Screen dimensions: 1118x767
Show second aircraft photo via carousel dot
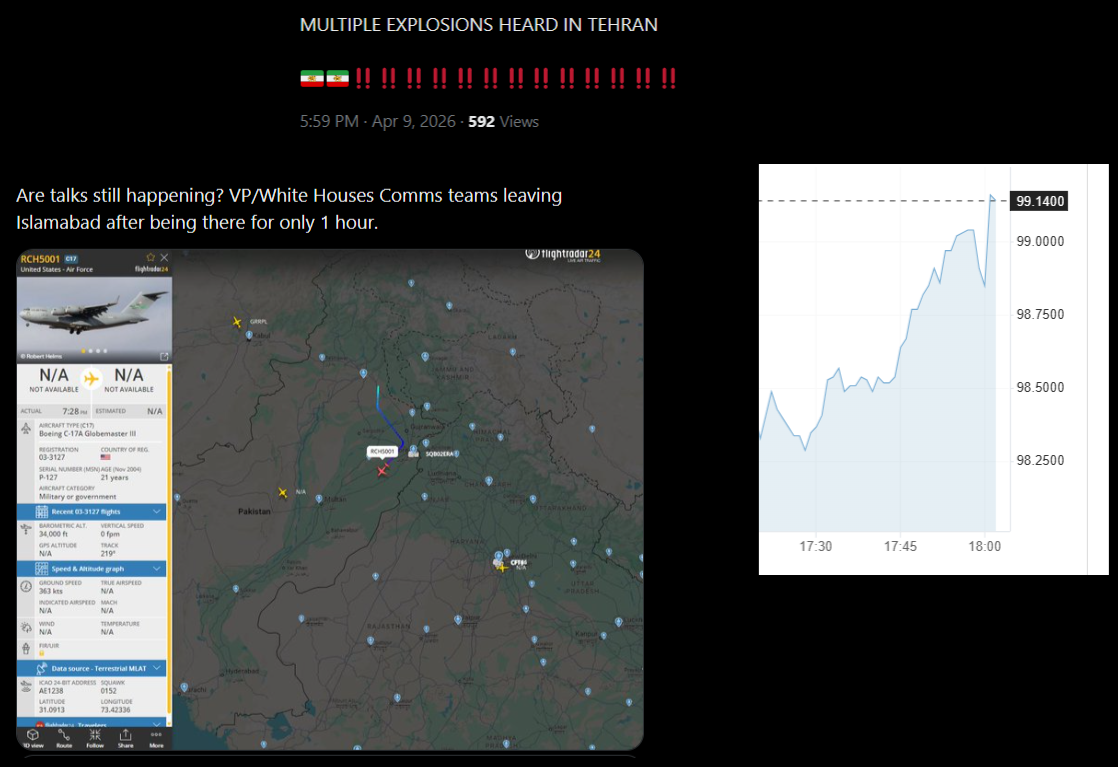click(91, 351)
